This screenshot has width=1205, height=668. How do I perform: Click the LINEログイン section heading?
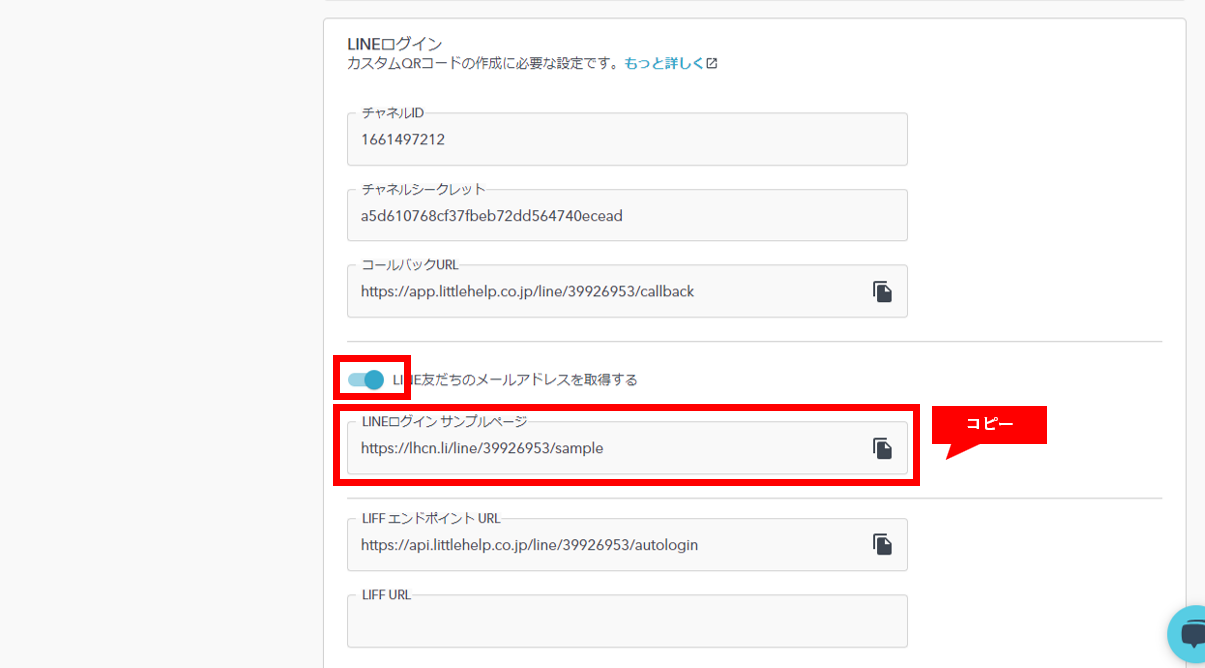(x=394, y=44)
